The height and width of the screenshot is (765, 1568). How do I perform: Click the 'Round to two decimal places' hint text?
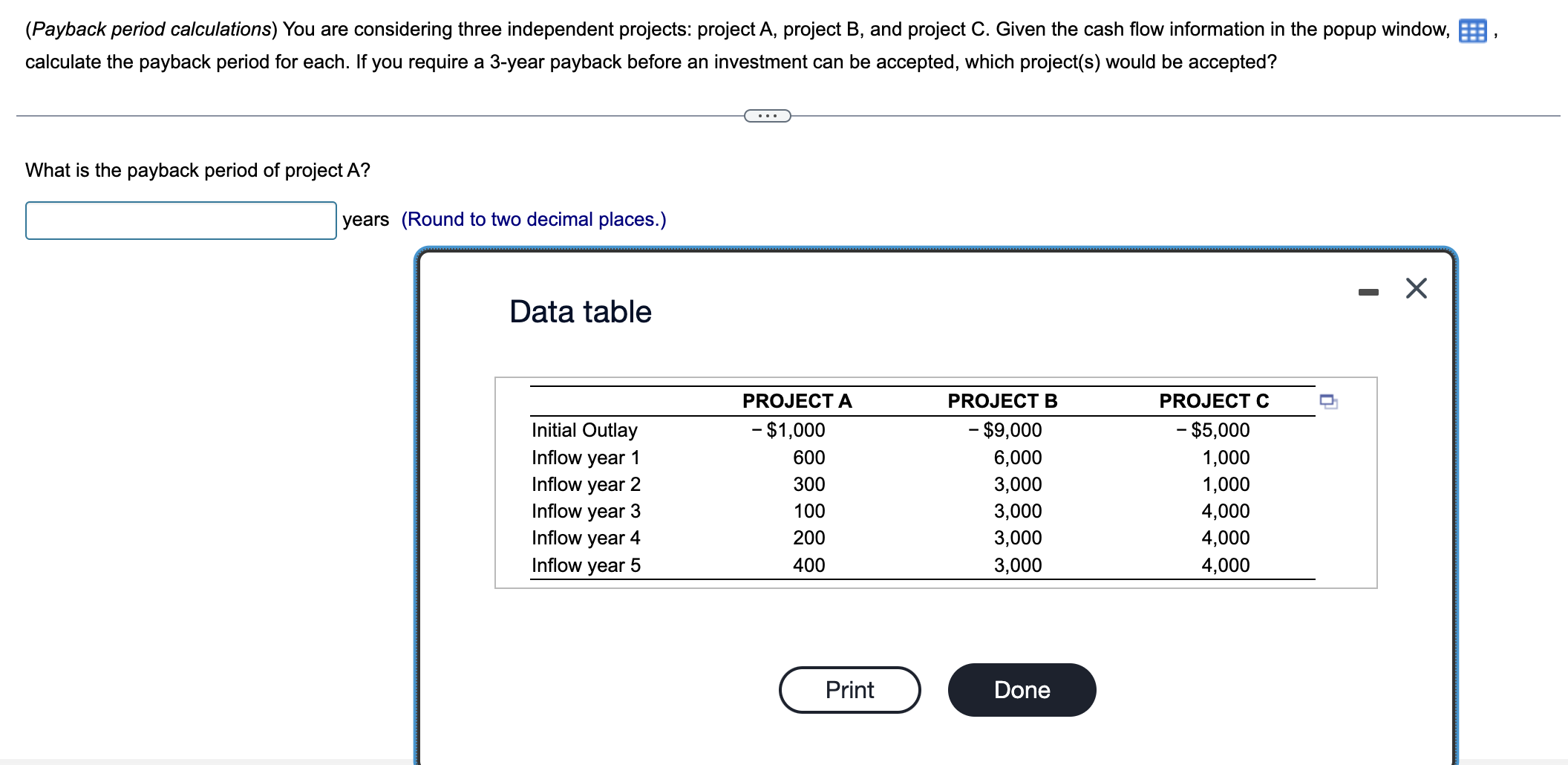coord(533,218)
